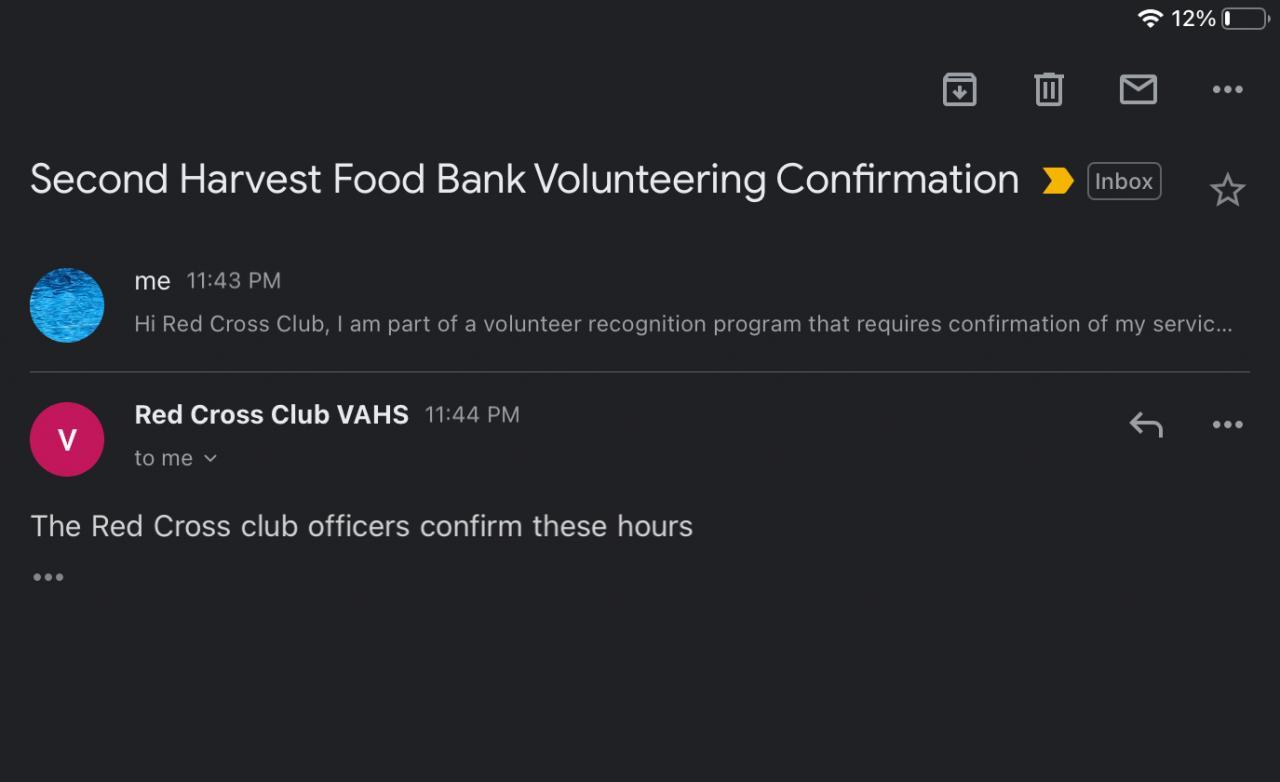Viewport: 1280px width, 782px height.
Task: Tap the battery indicator icon
Action: click(1244, 18)
